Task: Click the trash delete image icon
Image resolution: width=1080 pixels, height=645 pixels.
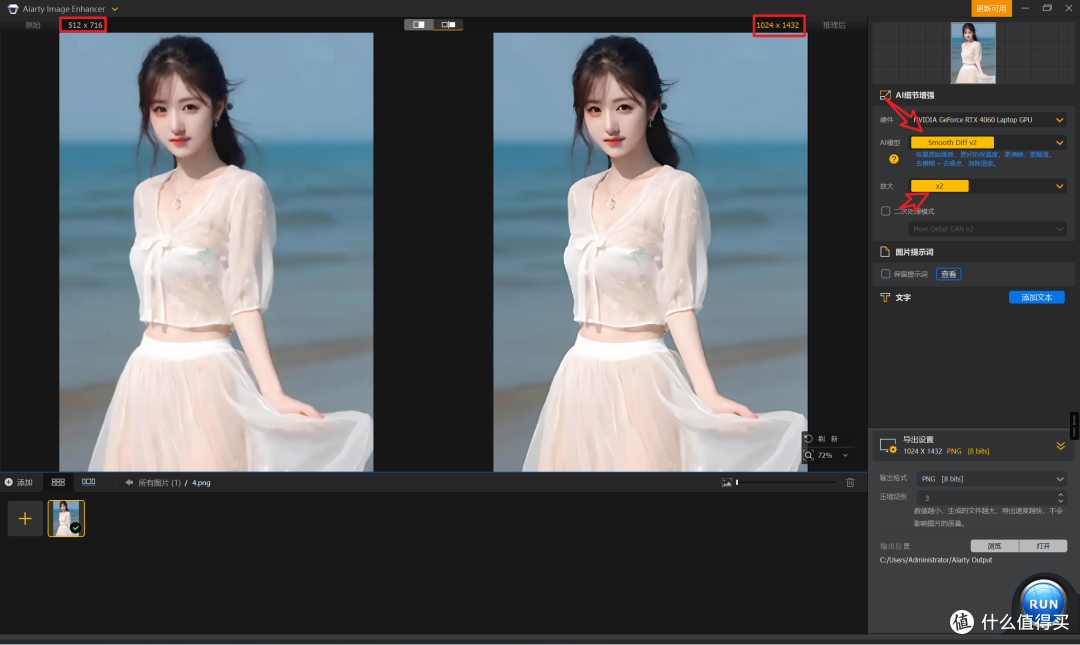Action: pos(851,482)
